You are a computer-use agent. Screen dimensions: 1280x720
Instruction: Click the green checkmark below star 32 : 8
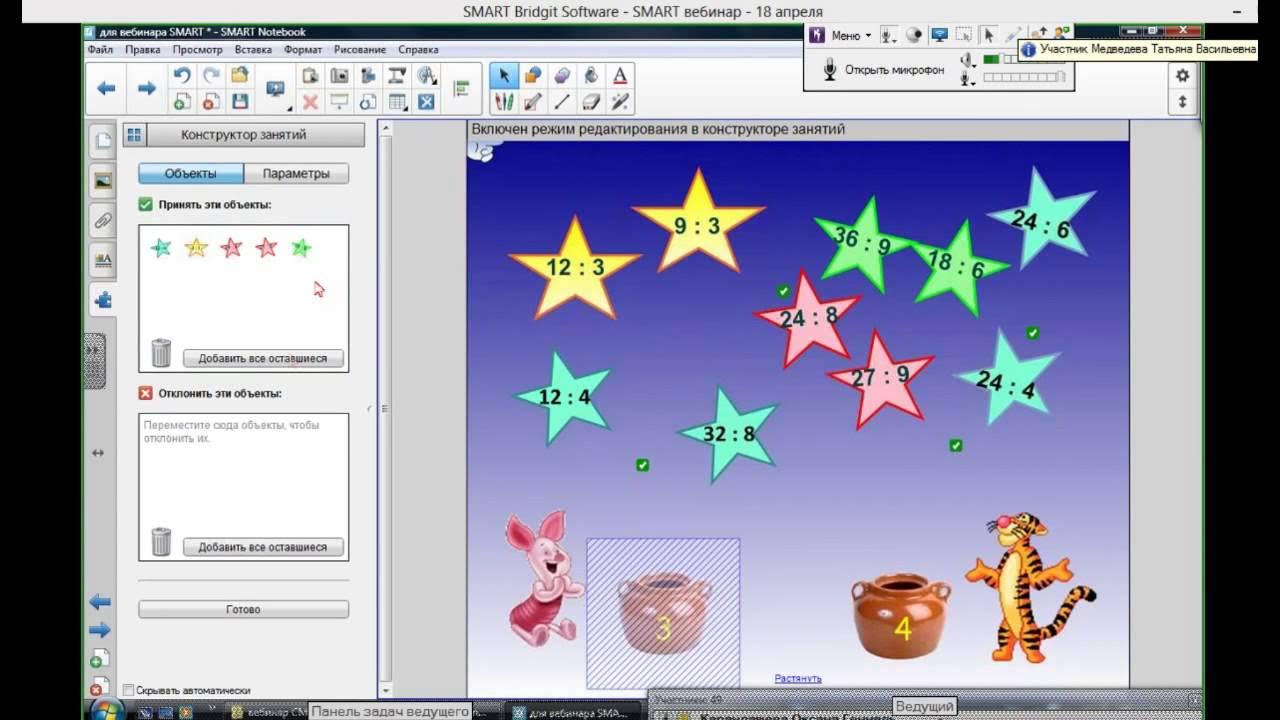pos(642,465)
